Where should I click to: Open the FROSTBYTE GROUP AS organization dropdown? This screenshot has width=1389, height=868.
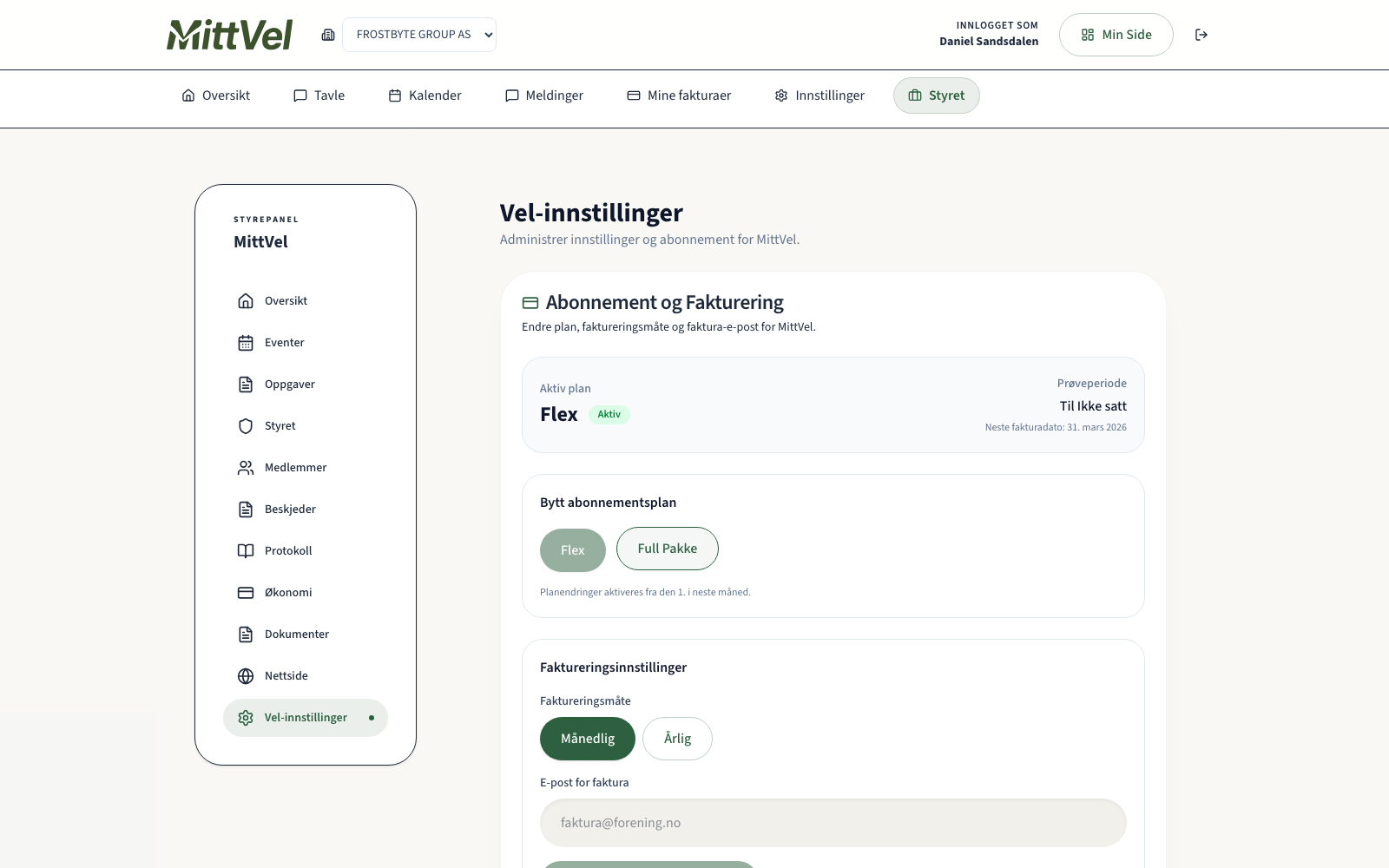point(419,35)
